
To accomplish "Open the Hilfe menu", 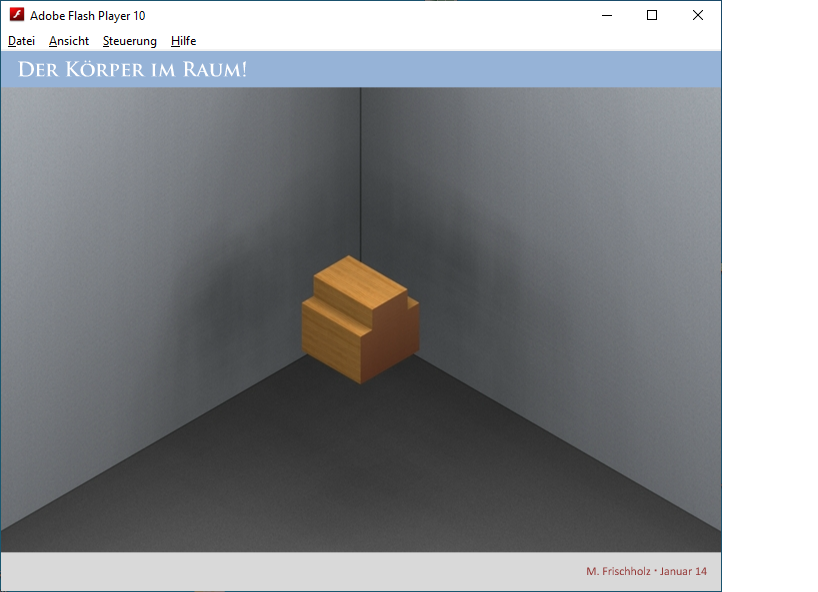I will [183, 41].
